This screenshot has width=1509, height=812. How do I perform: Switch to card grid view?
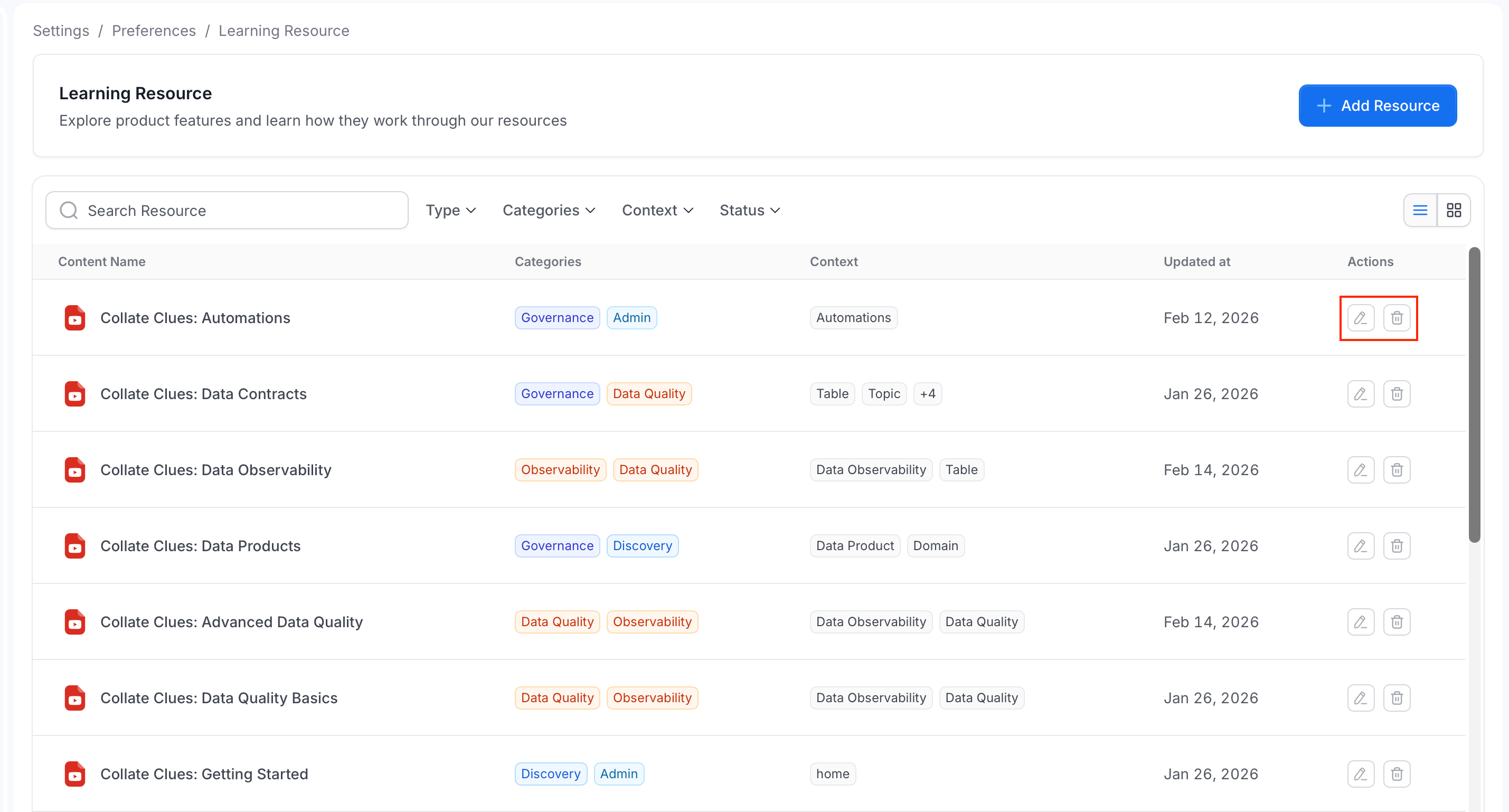(x=1454, y=210)
